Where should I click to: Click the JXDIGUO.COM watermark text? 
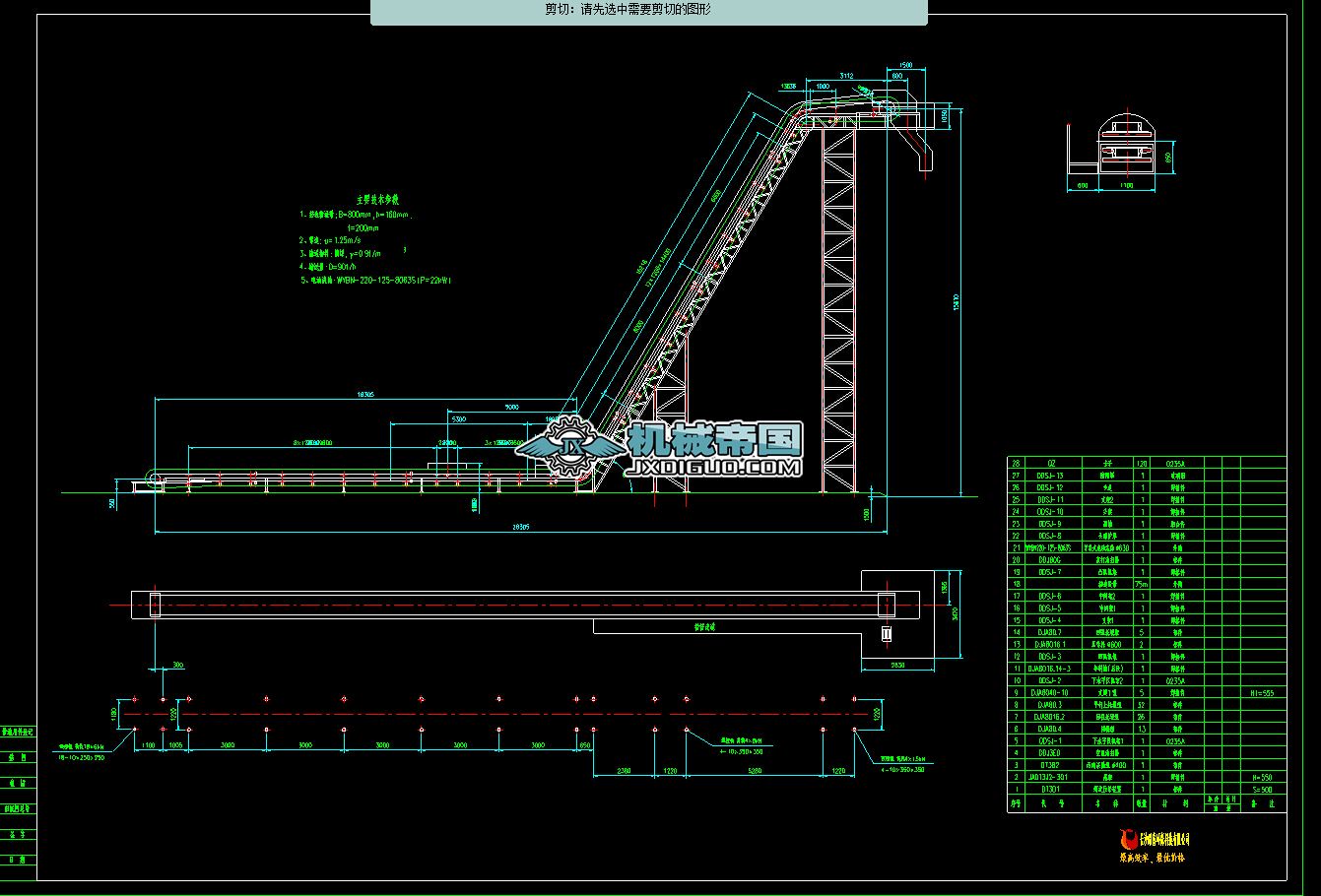tap(714, 468)
